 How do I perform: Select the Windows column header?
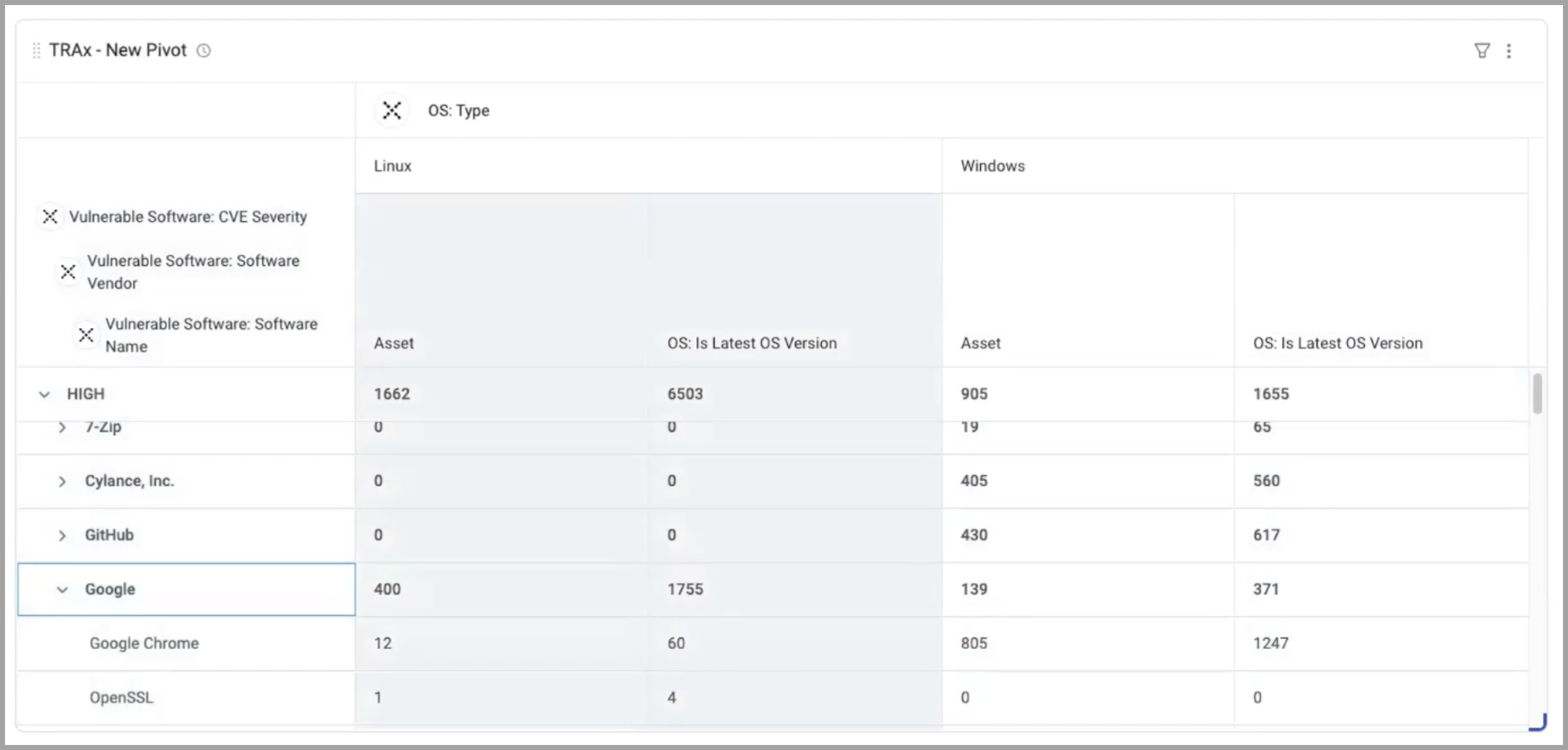pyautogui.click(x=992, y=166)
